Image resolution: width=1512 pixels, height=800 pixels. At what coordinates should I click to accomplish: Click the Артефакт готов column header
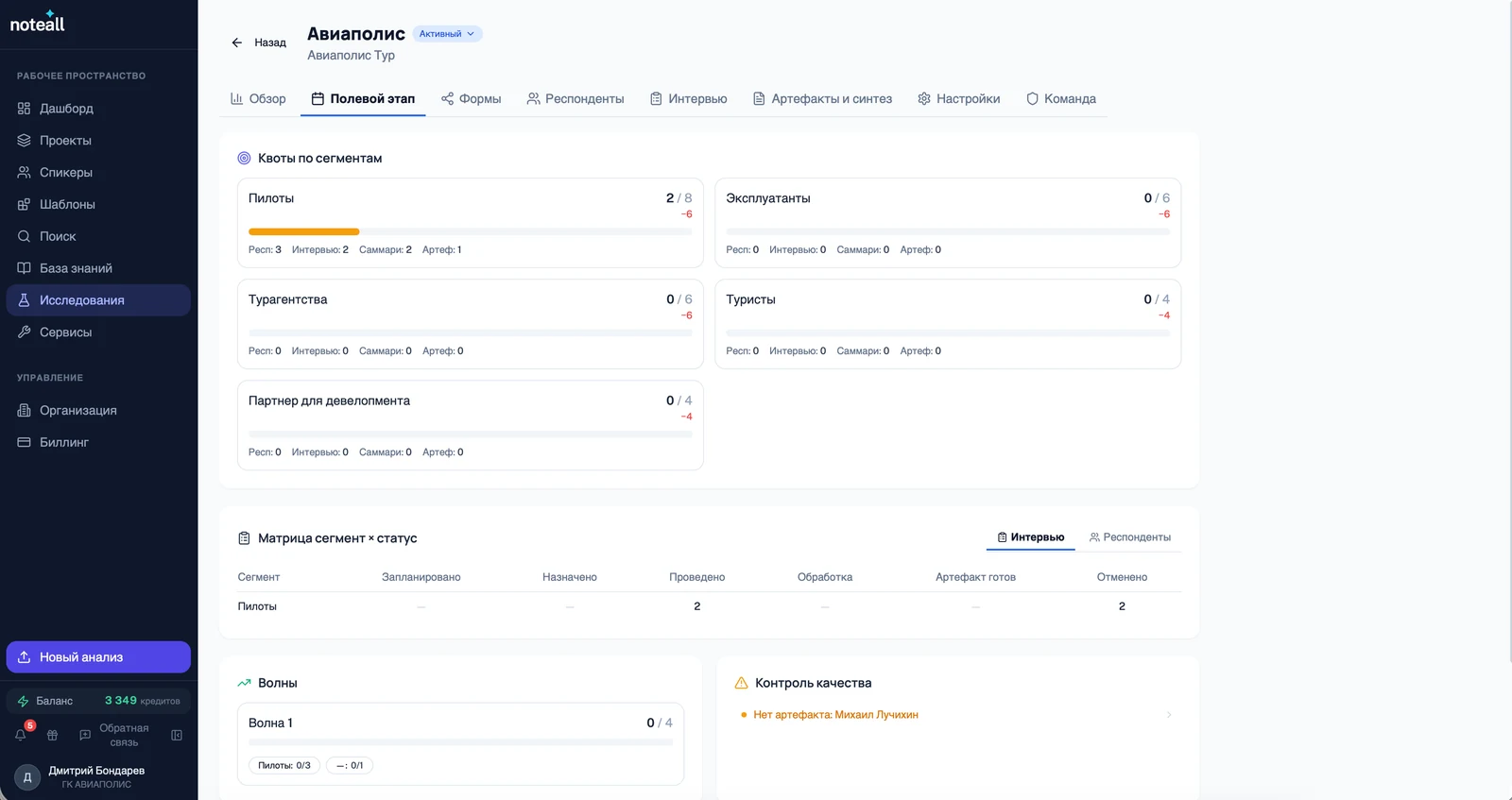tap(975, 577)
